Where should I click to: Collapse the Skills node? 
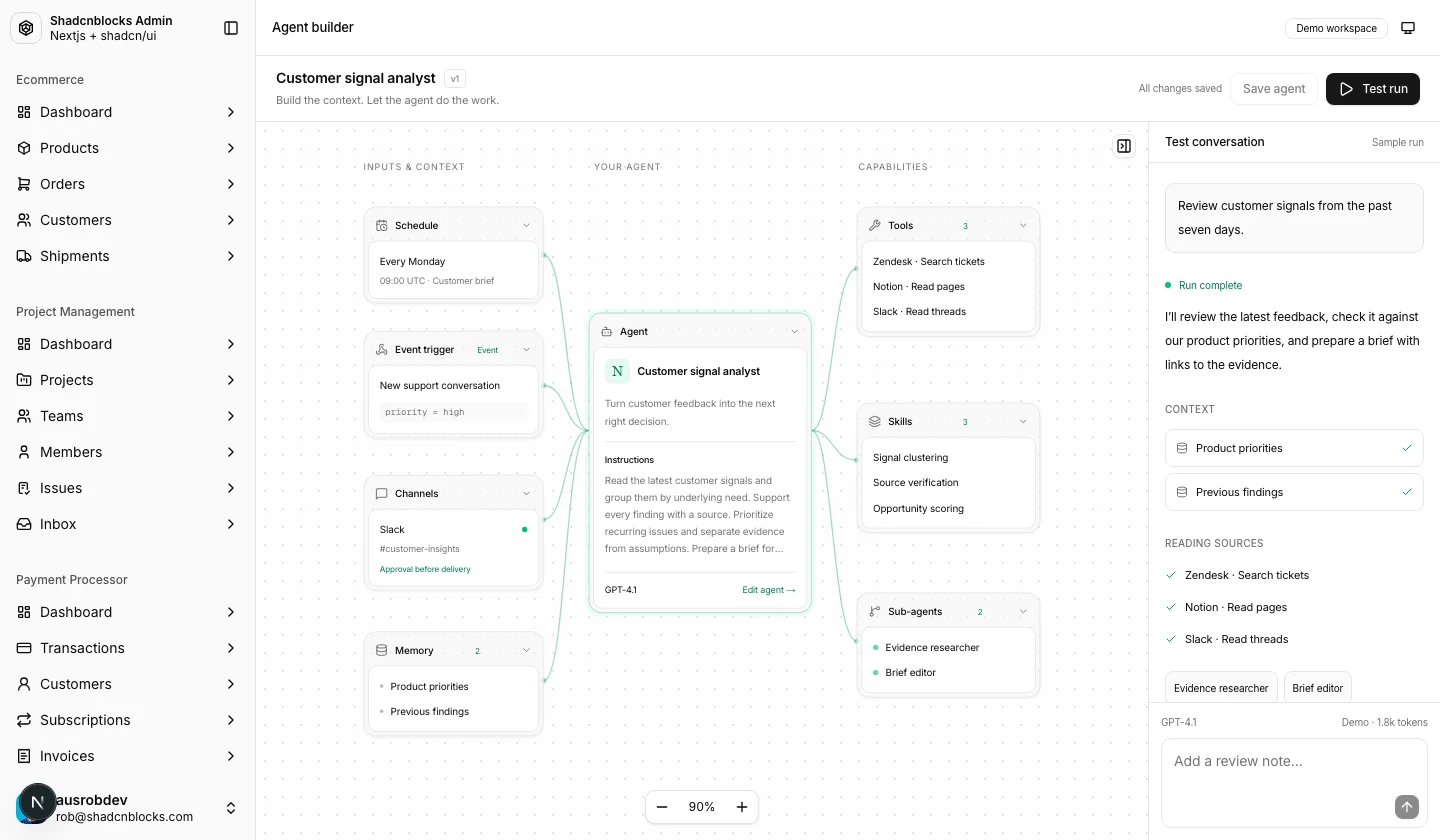pos(1023,421)
